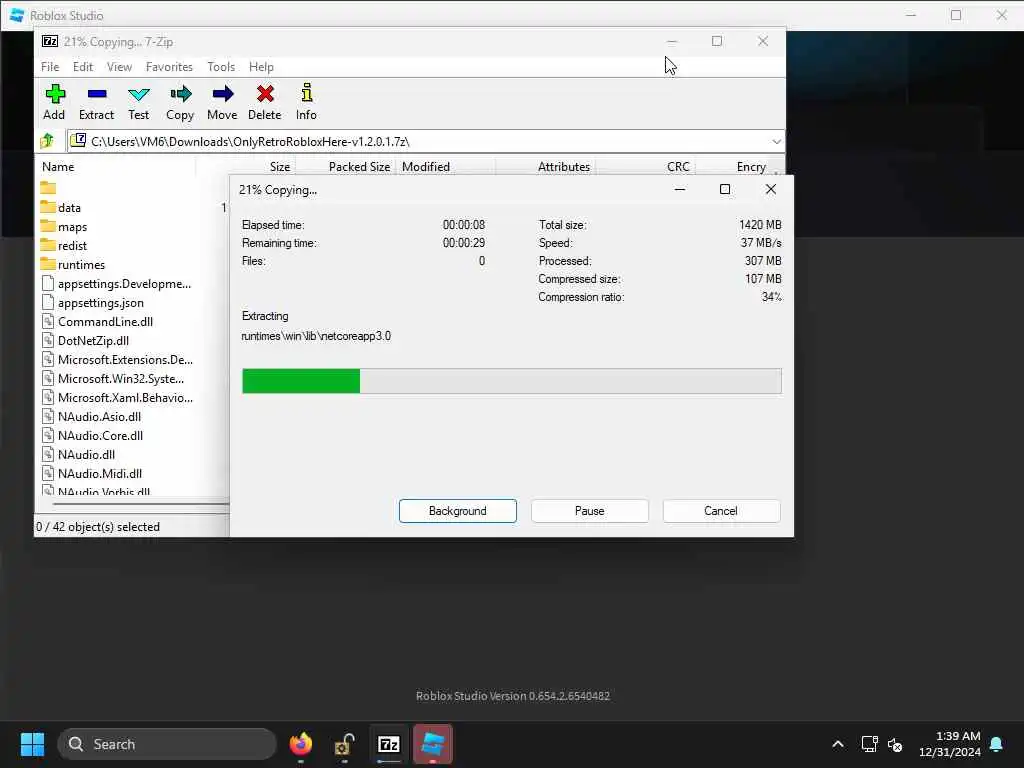
Task: Click the Test toolbar icon
Action: point(138,102)
